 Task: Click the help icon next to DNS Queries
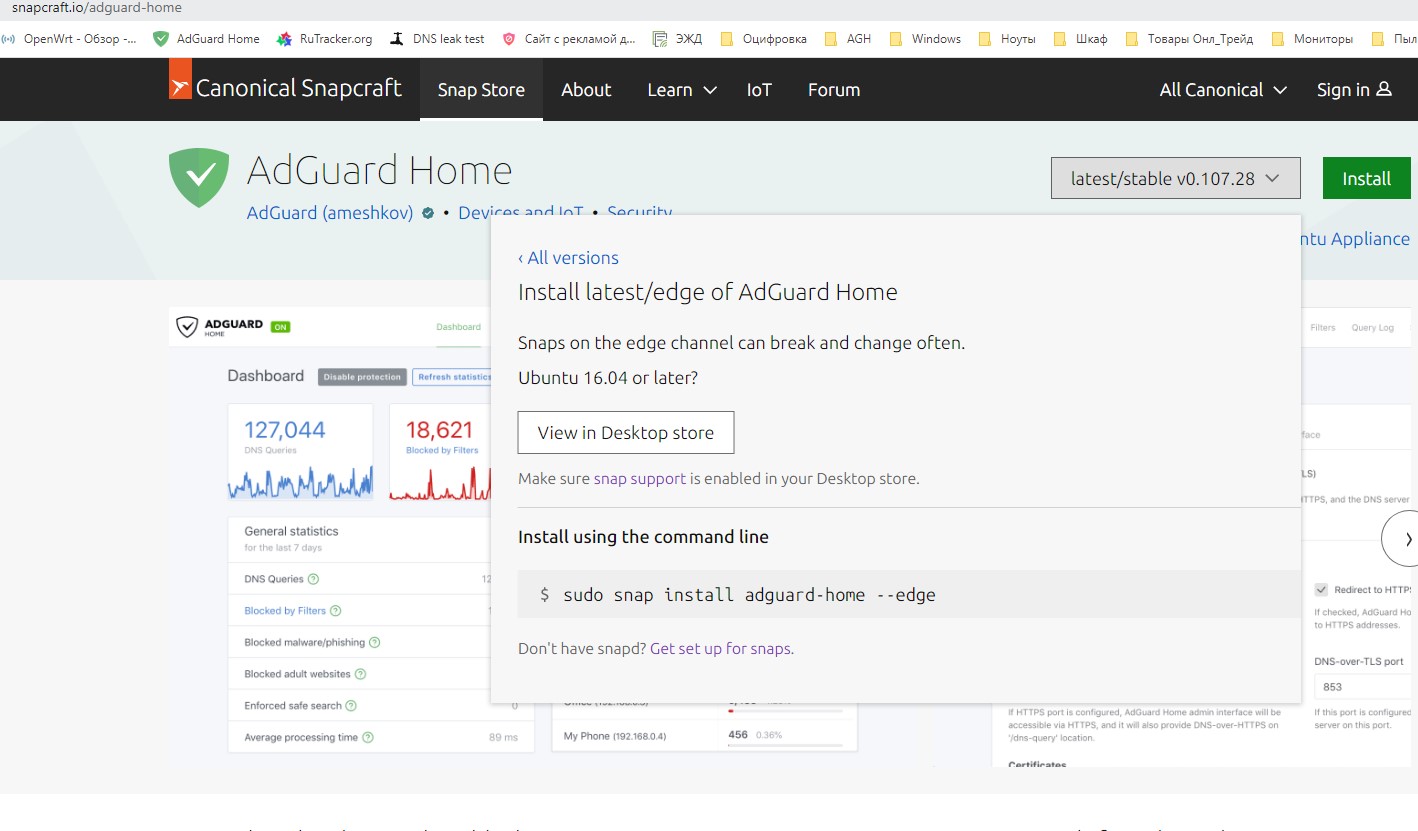313,579
